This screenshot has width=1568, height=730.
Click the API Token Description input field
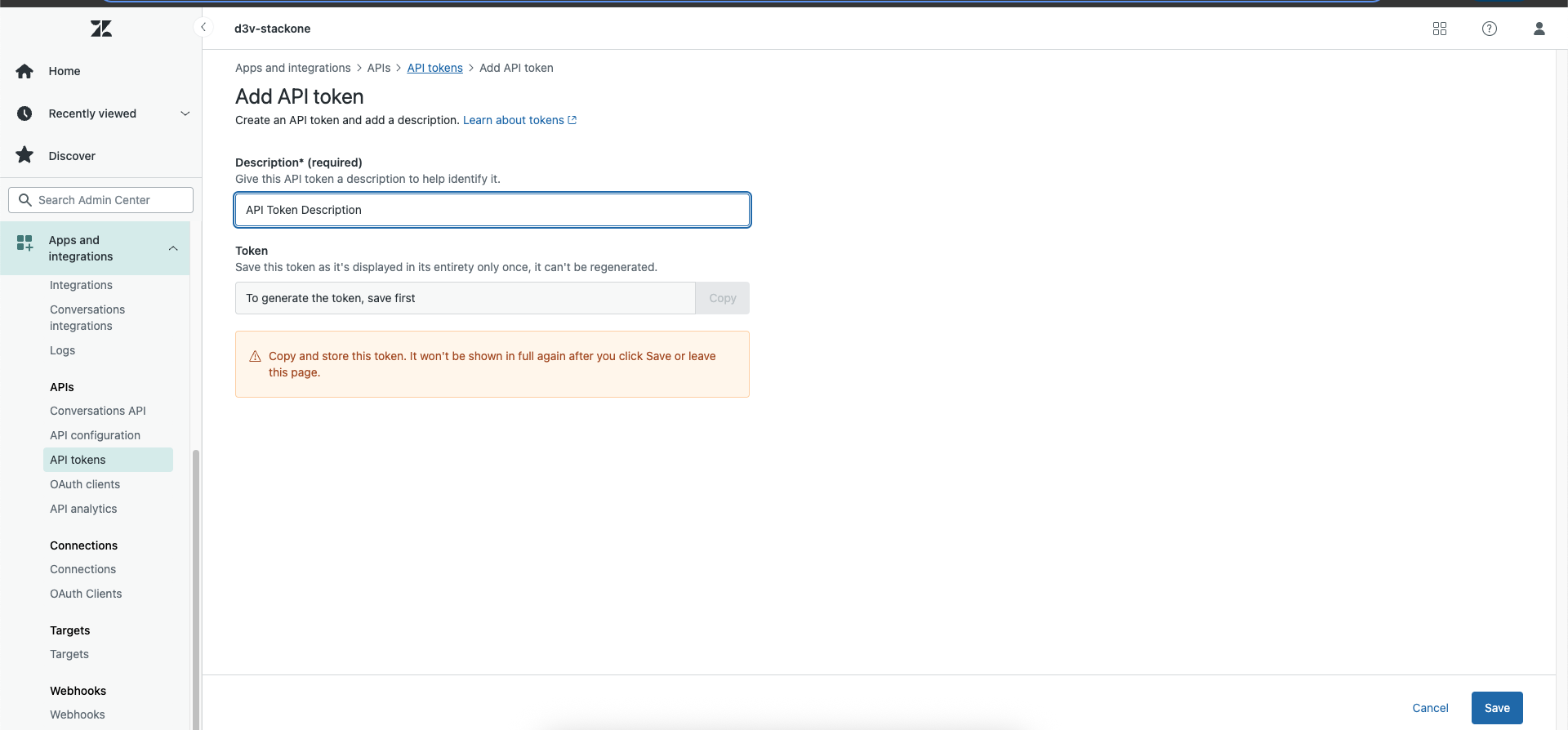tap(492, 210)
